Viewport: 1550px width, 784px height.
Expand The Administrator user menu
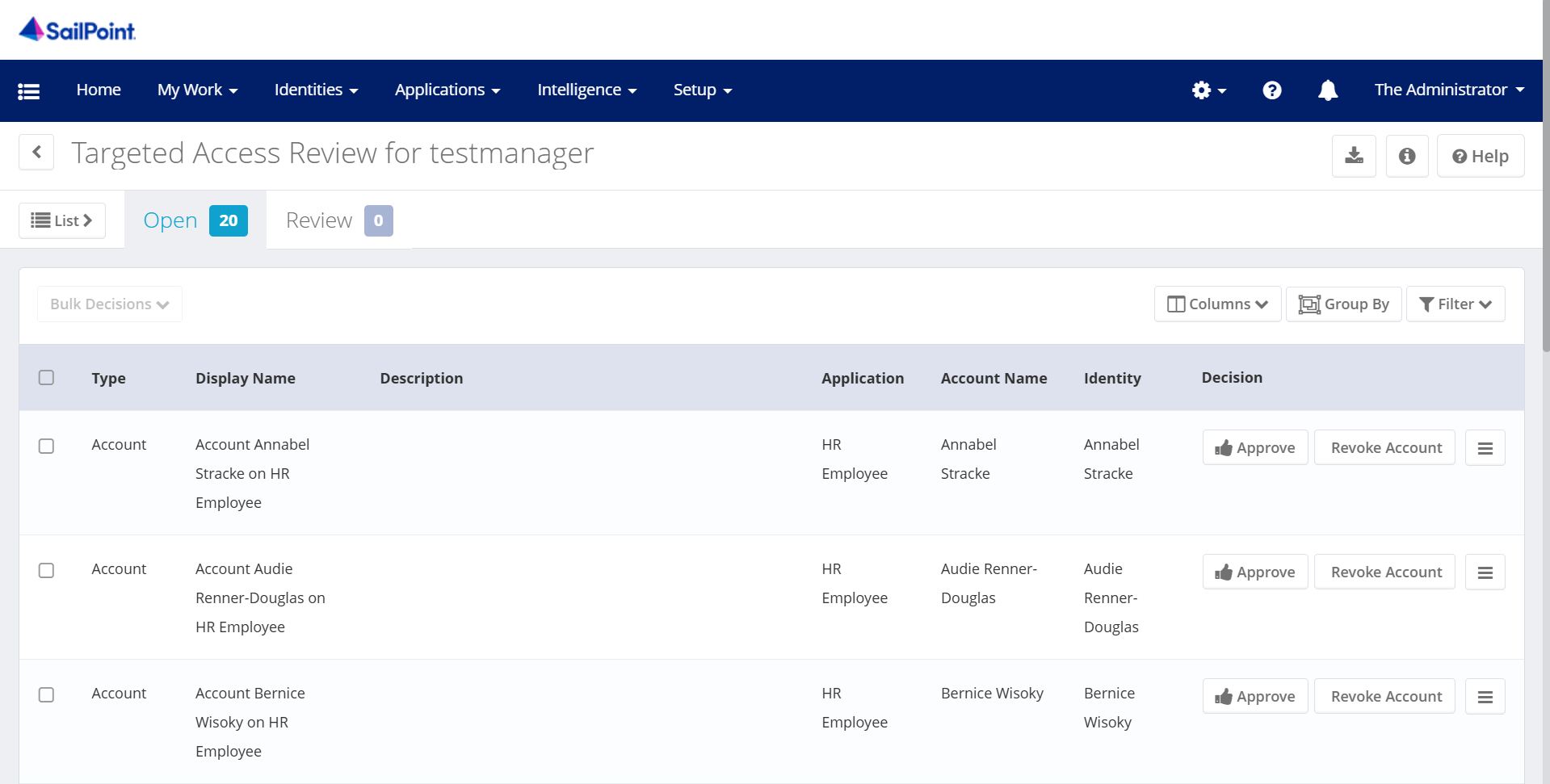click(1449, 90)
